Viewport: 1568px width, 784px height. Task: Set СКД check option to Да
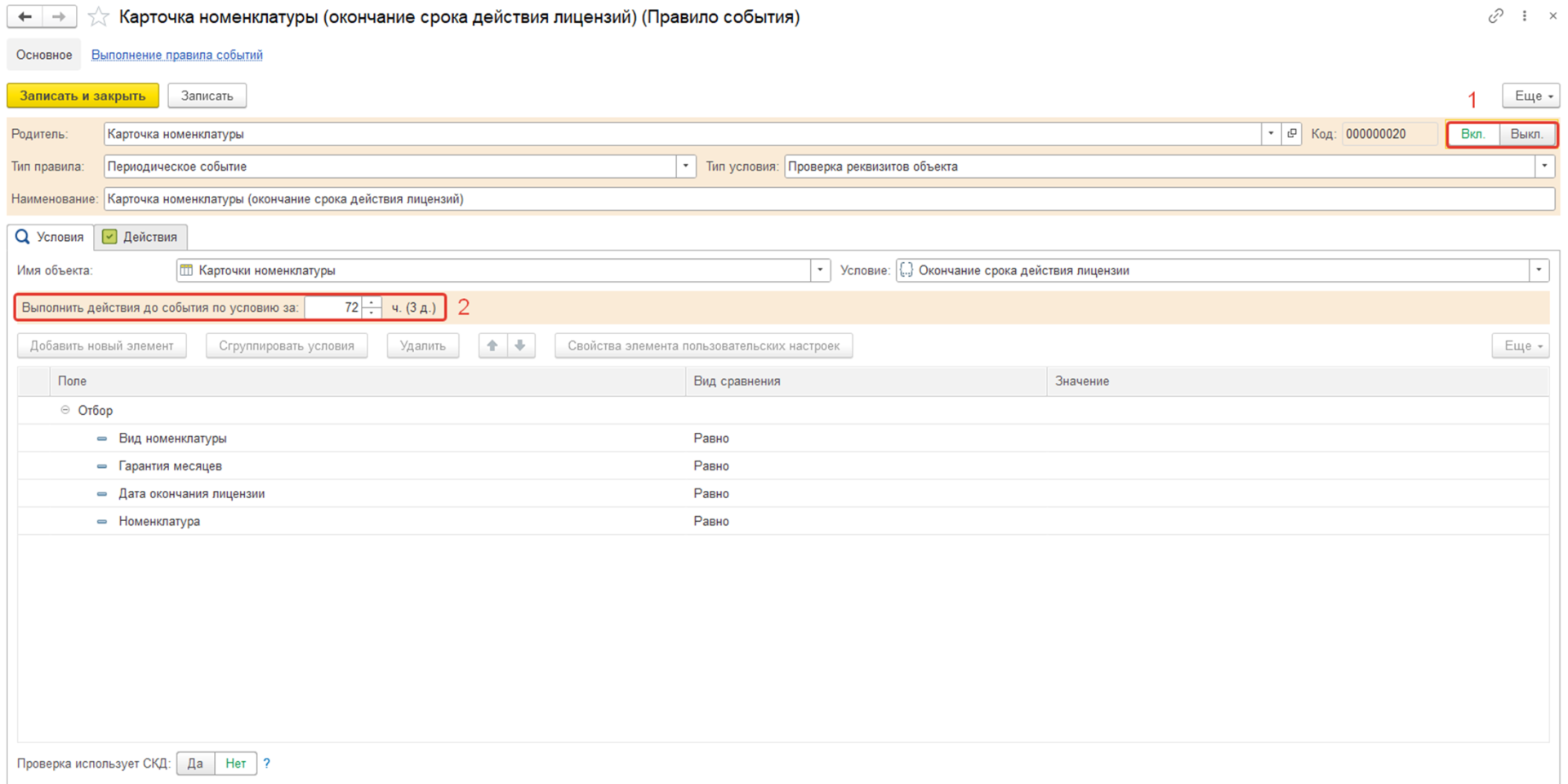(195, 764)
